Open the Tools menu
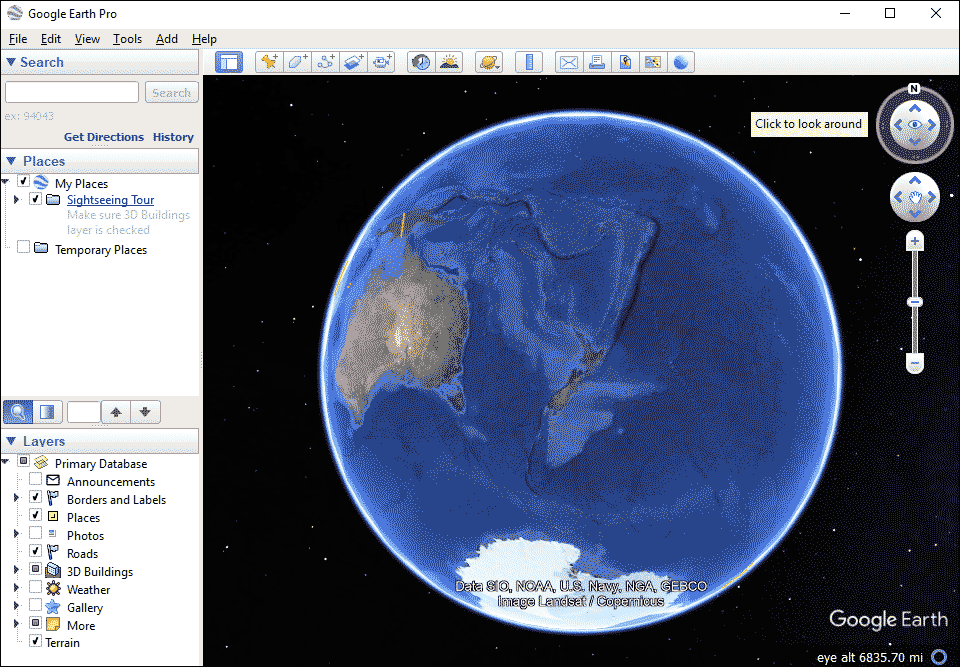The image size is (960, 667). coord(127,39)
